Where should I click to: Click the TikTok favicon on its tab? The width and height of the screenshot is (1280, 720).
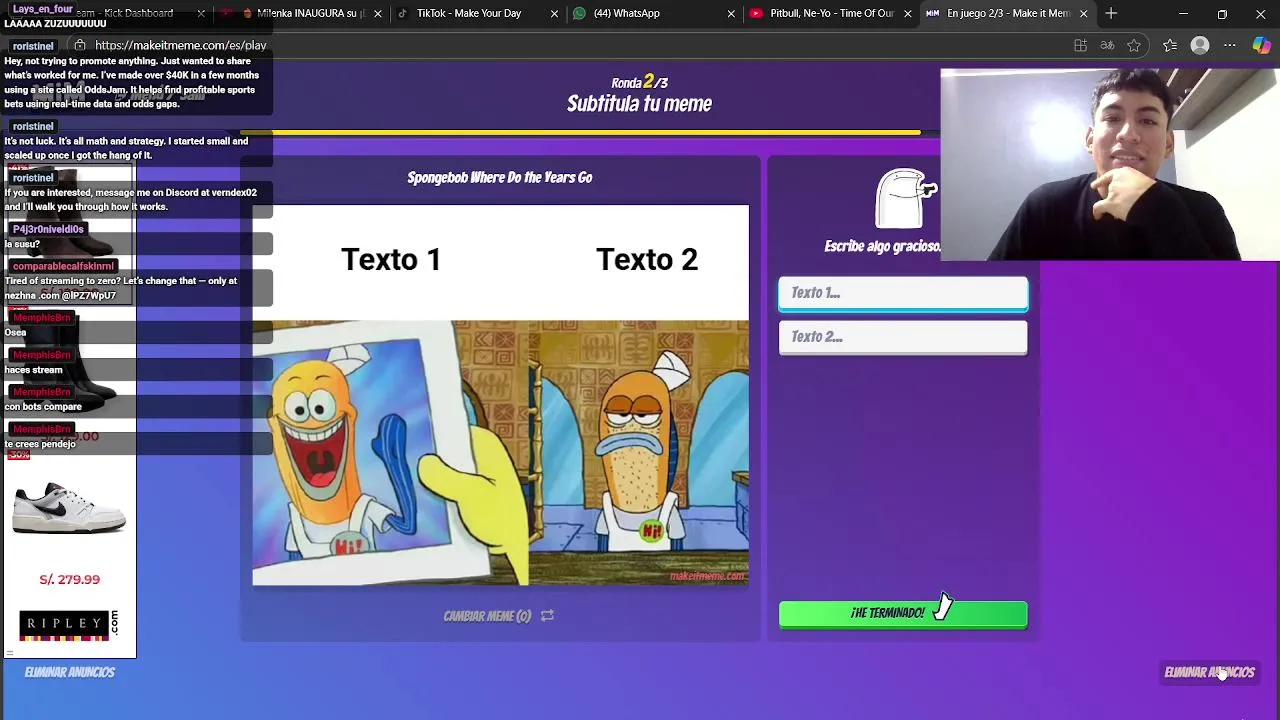click(402, 13)
